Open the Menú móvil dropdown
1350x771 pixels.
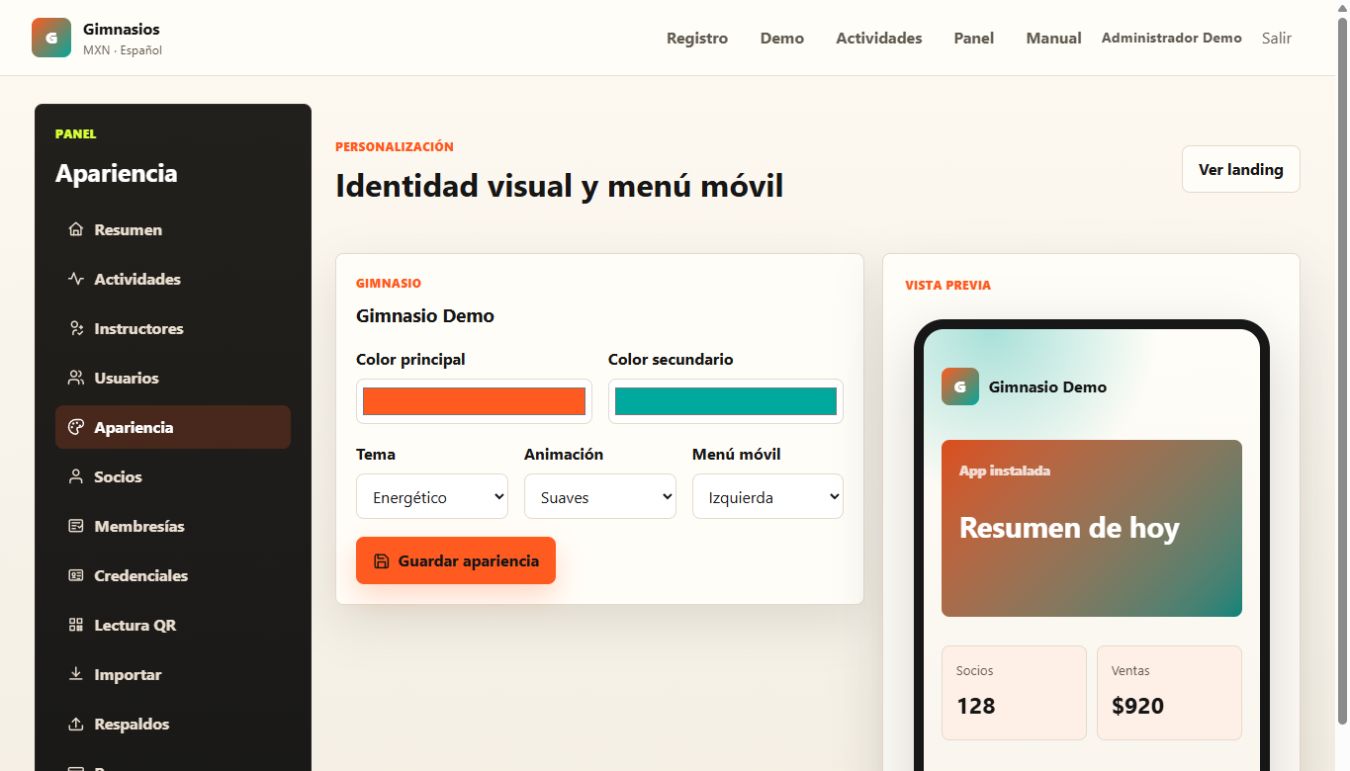tap(768, 497)
